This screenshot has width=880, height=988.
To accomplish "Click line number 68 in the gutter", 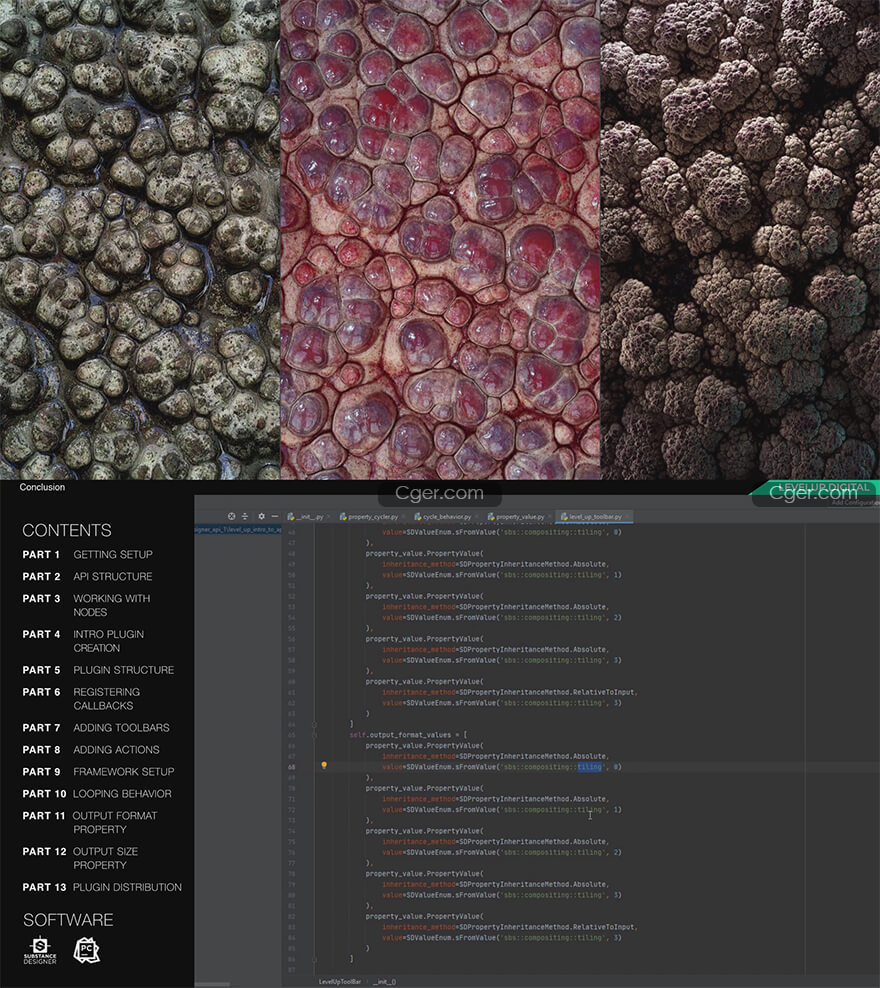I will coord(292,767).
